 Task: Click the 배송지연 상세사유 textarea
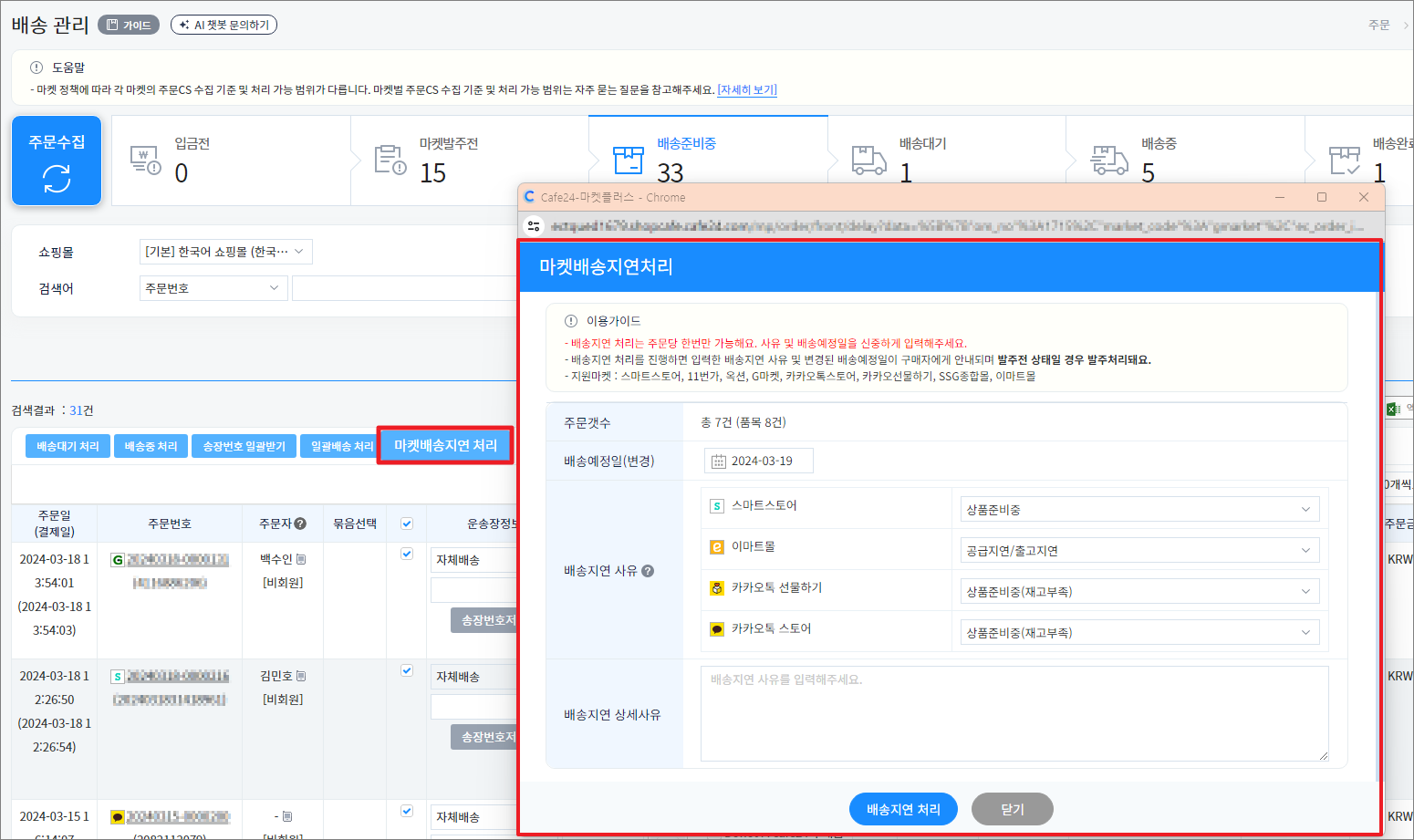[1014, 713]
